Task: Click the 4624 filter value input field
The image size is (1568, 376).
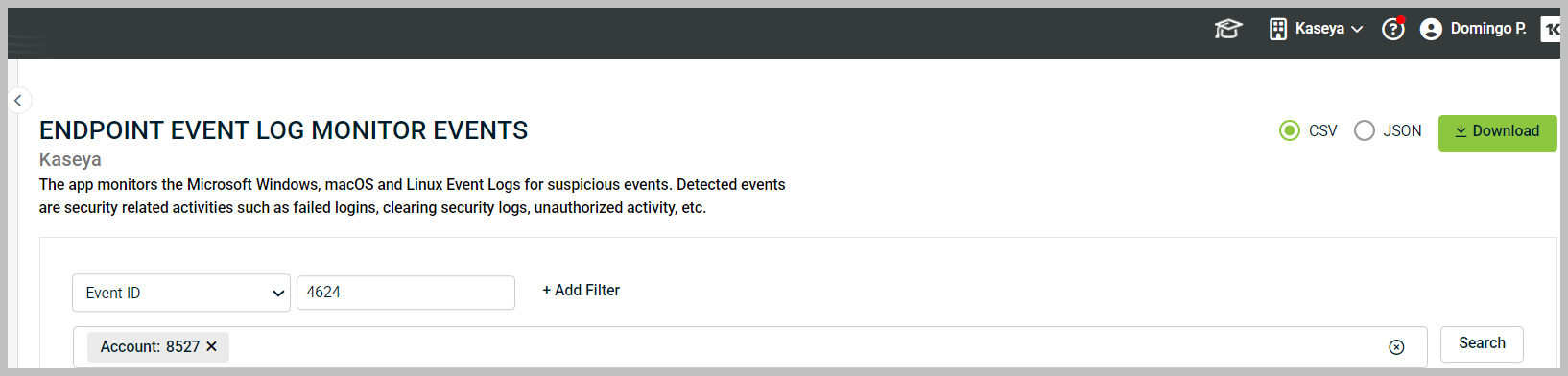Action: pos(405,293)
